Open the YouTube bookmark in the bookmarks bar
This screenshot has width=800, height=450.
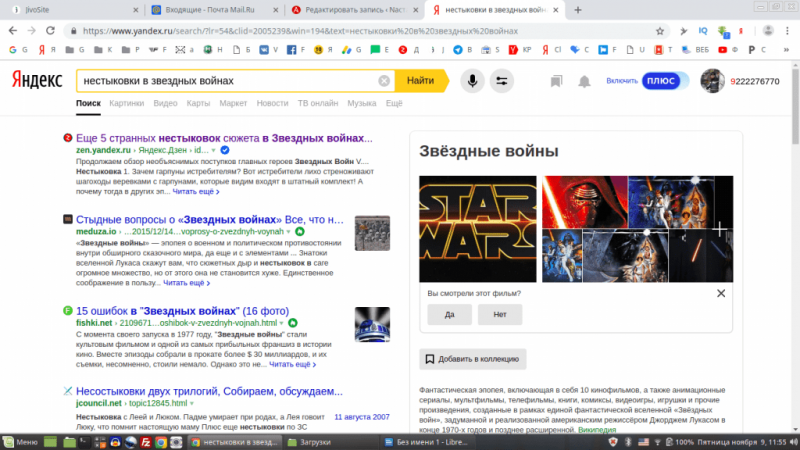point(722,49)
